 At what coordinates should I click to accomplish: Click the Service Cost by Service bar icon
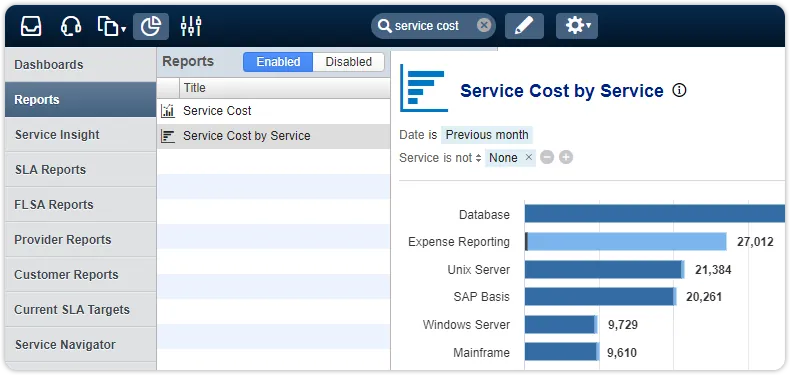168,136
